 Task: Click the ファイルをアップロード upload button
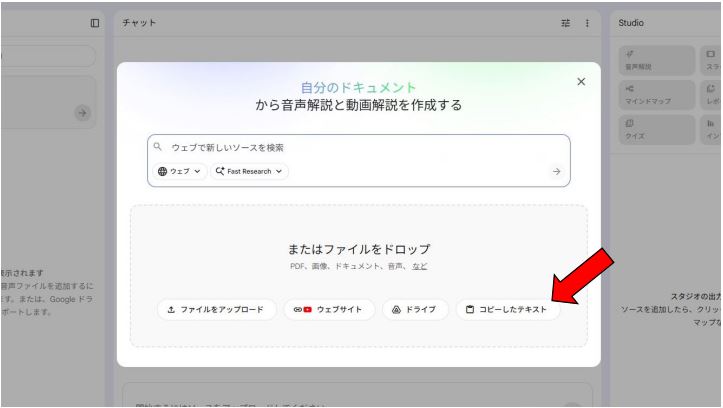[x=216, y=310]
